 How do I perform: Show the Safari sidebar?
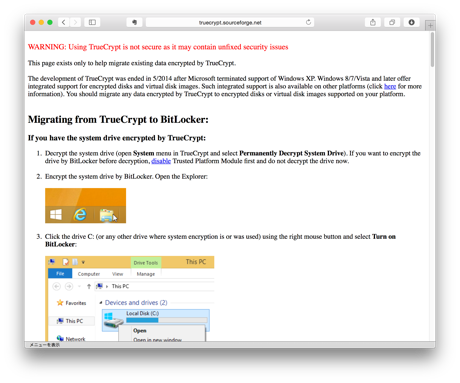(x=92, y=22)
